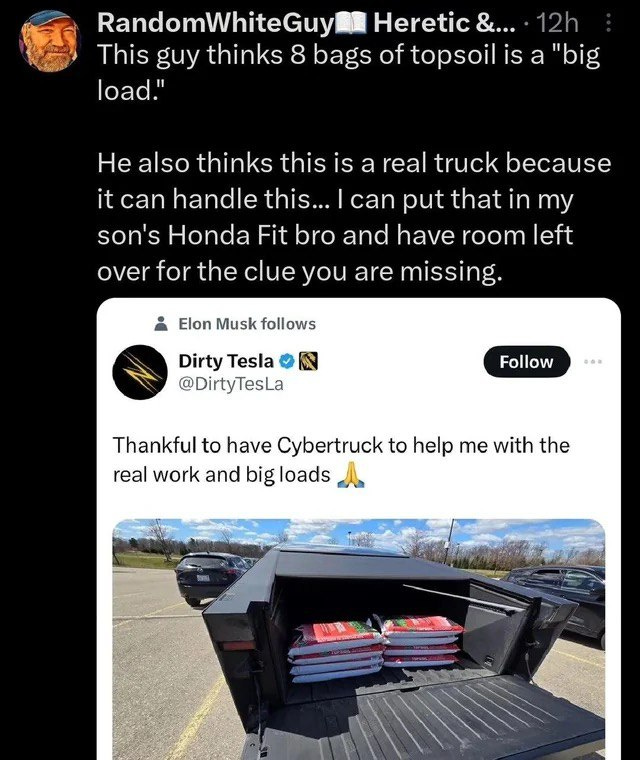Open the Elon Musk follows link
Viewport: 640px width, 760px height.
click(247, 324)
